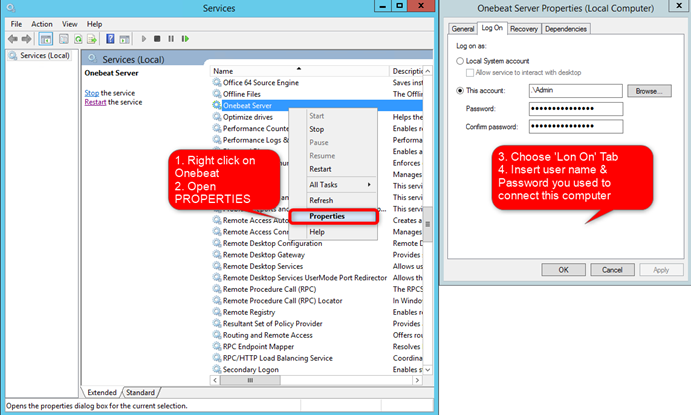Click the list's scroll-down arrow
The image size is (691, 415).
tap(427, 369)
